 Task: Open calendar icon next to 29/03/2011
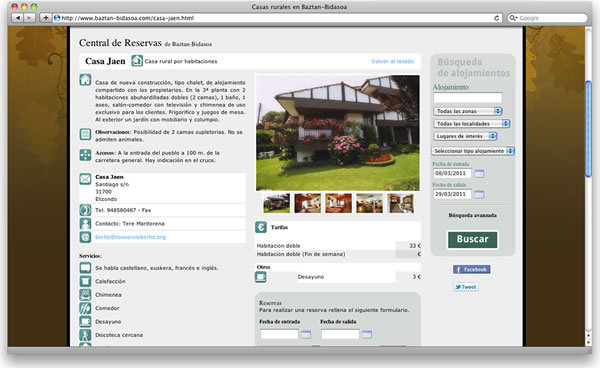point(479,194)
